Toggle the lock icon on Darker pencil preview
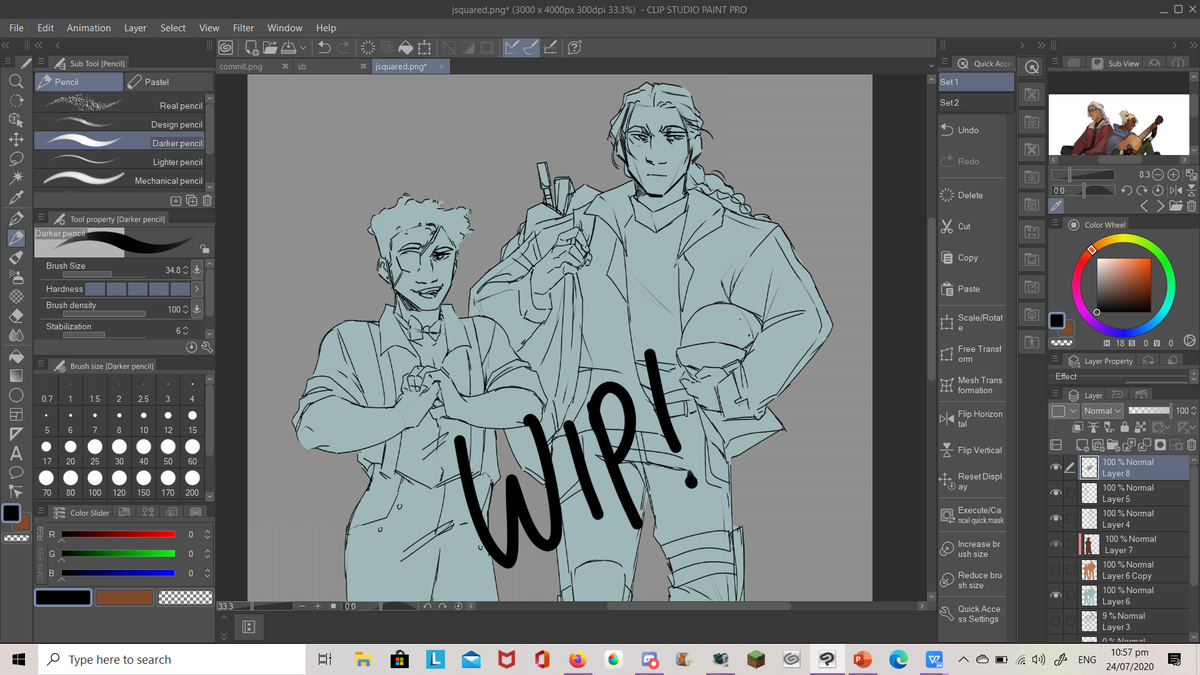1200x675 pixels. pyautogui.click(x=204, y=249)
